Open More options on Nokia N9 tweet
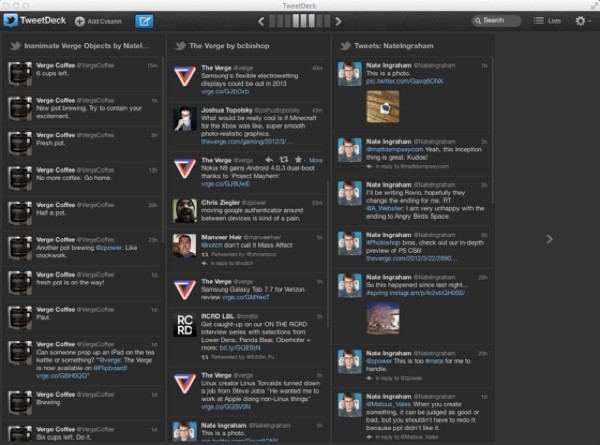 [x=316, y=160]
